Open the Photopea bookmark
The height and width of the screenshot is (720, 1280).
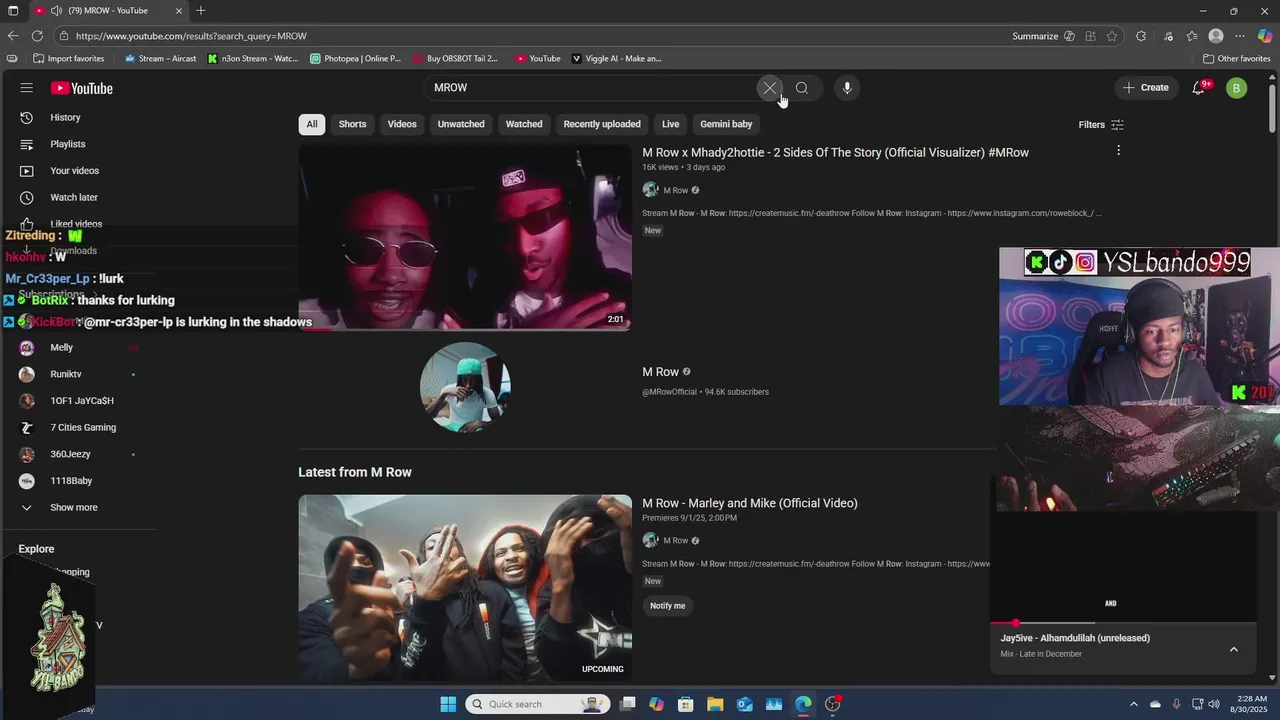[355, 59]
